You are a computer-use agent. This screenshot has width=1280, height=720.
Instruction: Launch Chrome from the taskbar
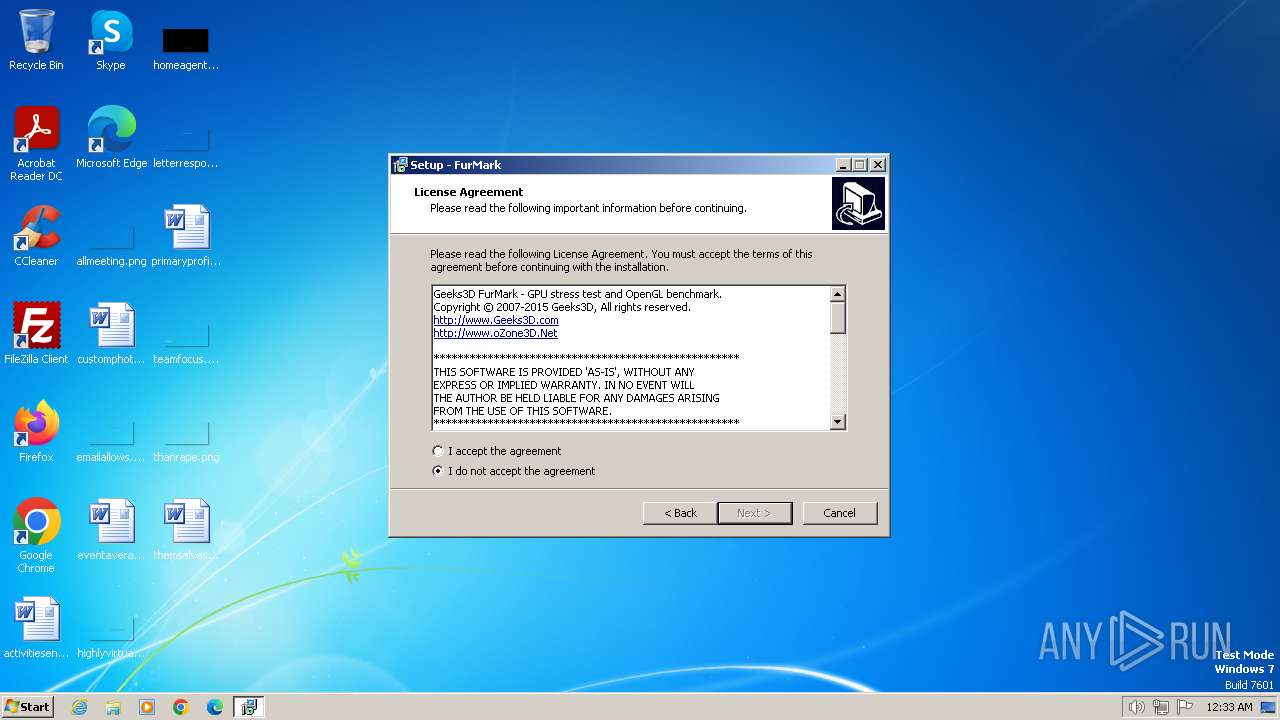(181, 707)
